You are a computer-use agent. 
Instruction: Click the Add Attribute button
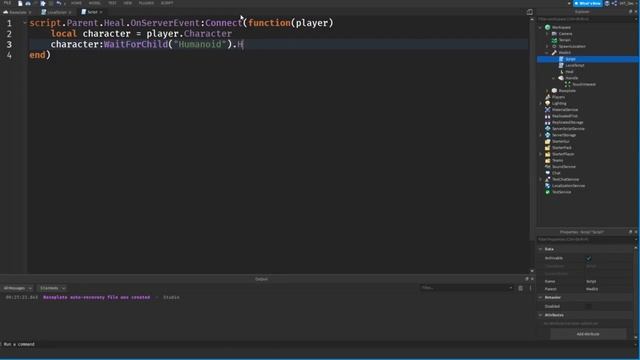pyautogui.click(x=588, y=334)
